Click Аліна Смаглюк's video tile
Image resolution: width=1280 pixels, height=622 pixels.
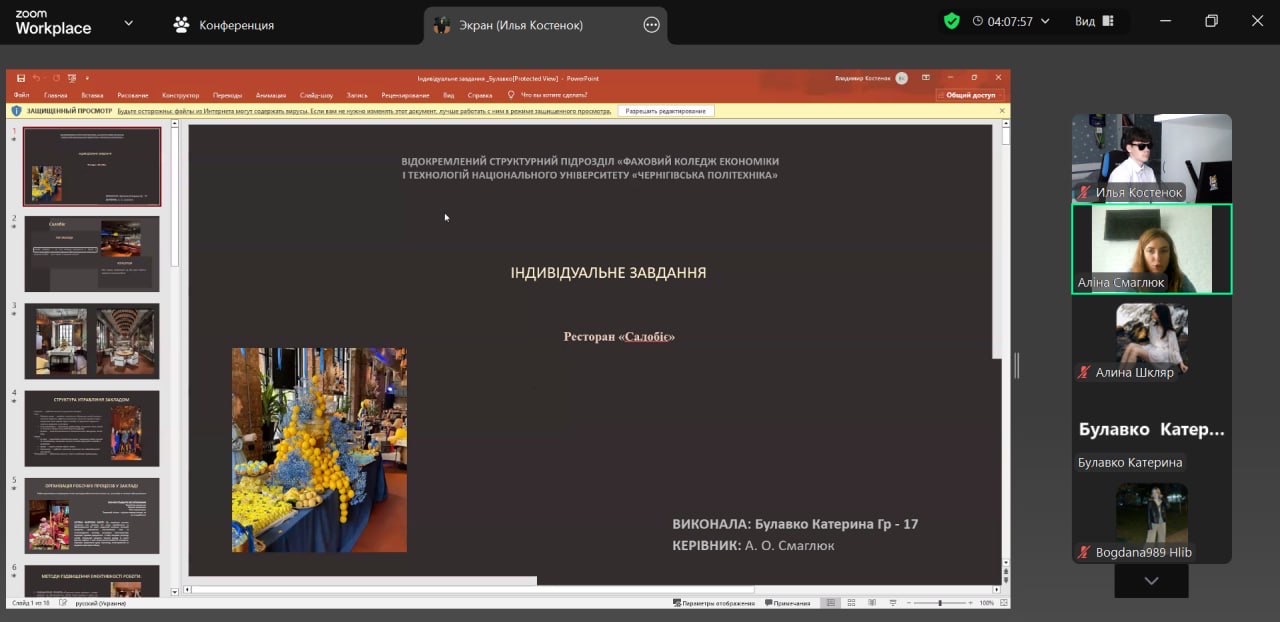(1152, 249)
